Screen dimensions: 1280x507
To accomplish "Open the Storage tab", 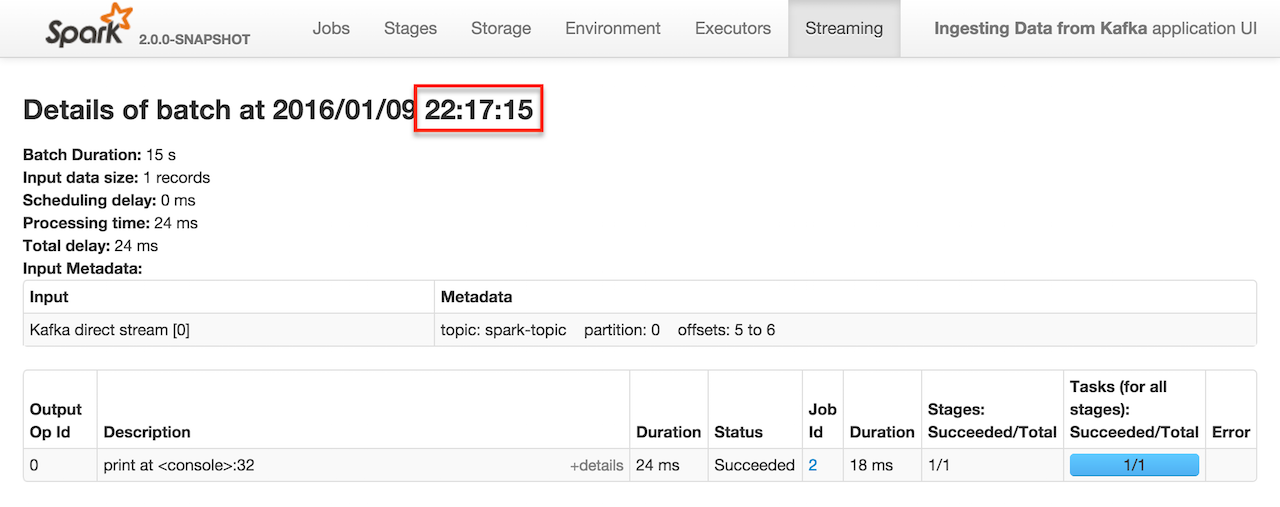I will click(501, 28).
